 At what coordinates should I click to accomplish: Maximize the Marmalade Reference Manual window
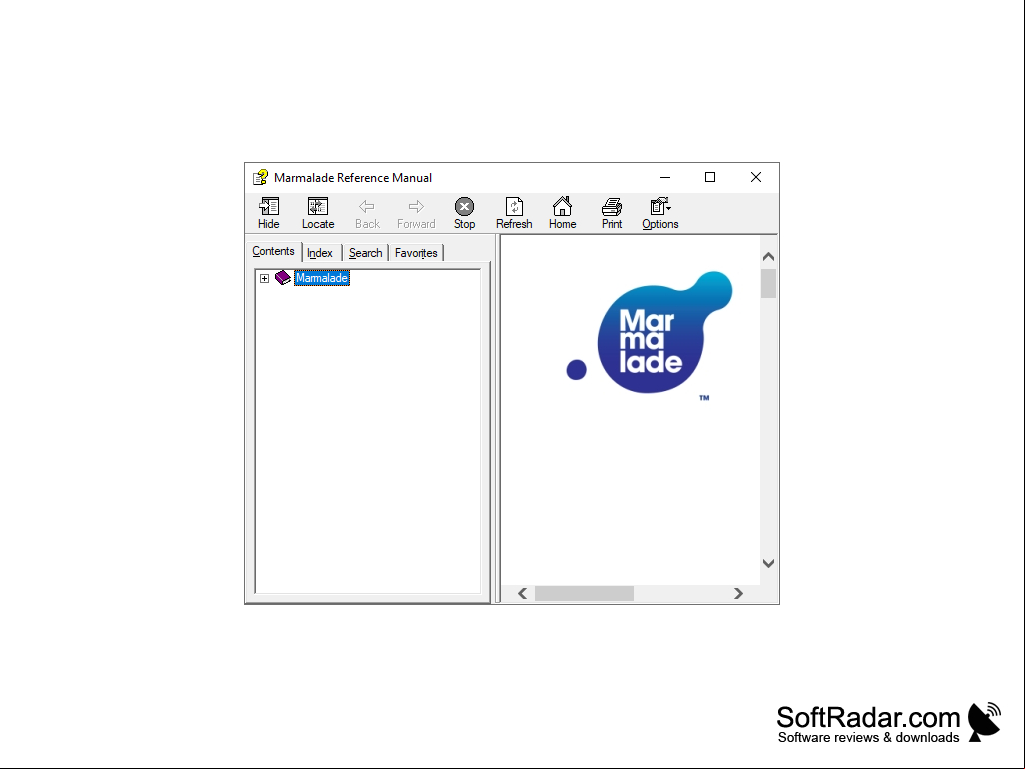coord(710,177)
